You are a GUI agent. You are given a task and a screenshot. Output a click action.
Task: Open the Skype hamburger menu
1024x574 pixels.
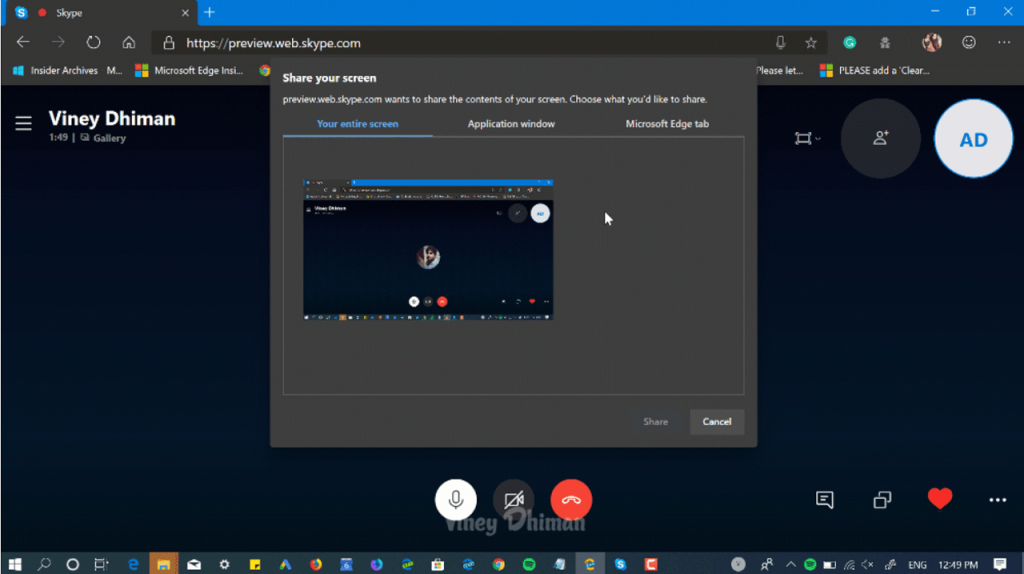pyautogui.click(x=24, y=123)
